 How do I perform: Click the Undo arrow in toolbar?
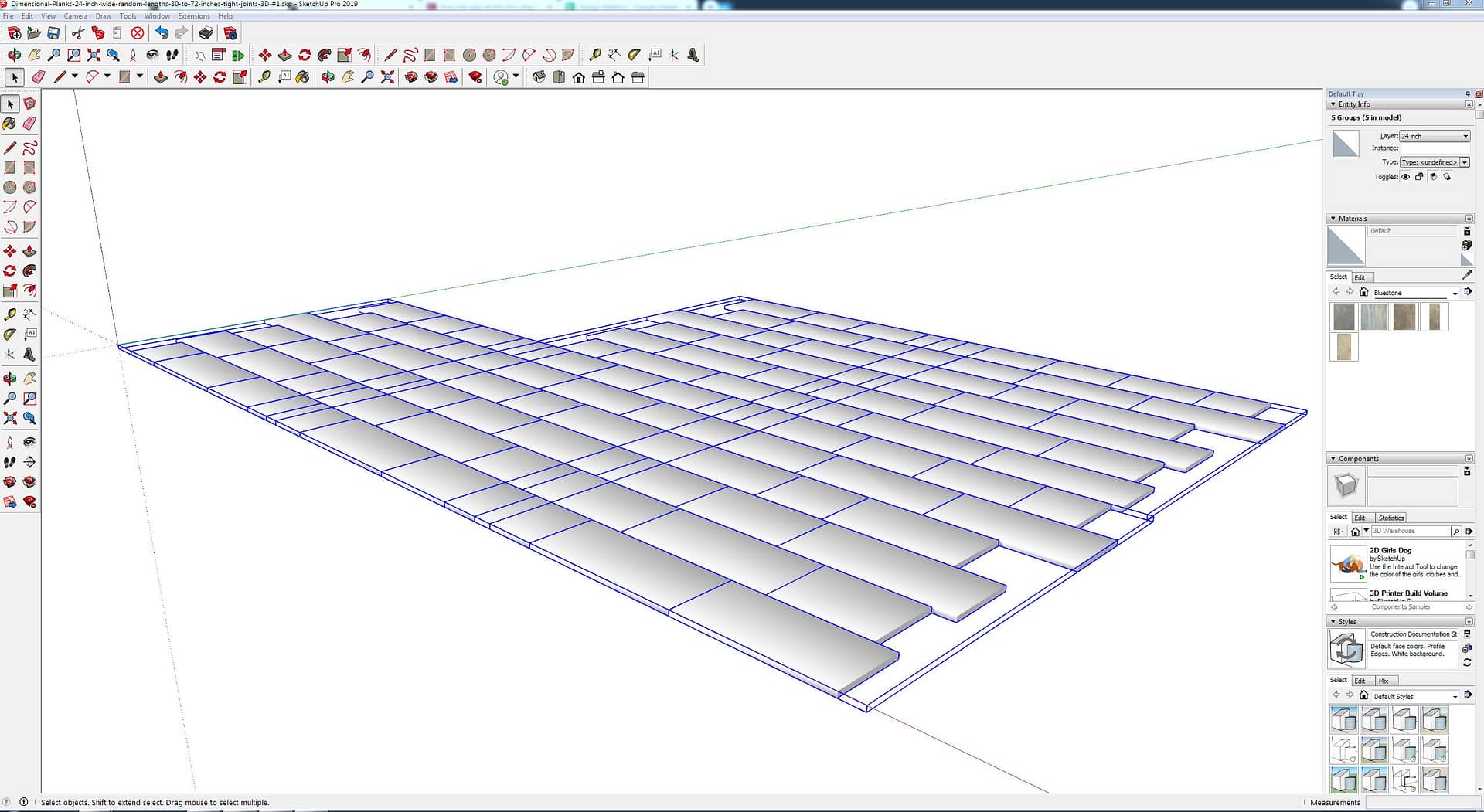162,33
